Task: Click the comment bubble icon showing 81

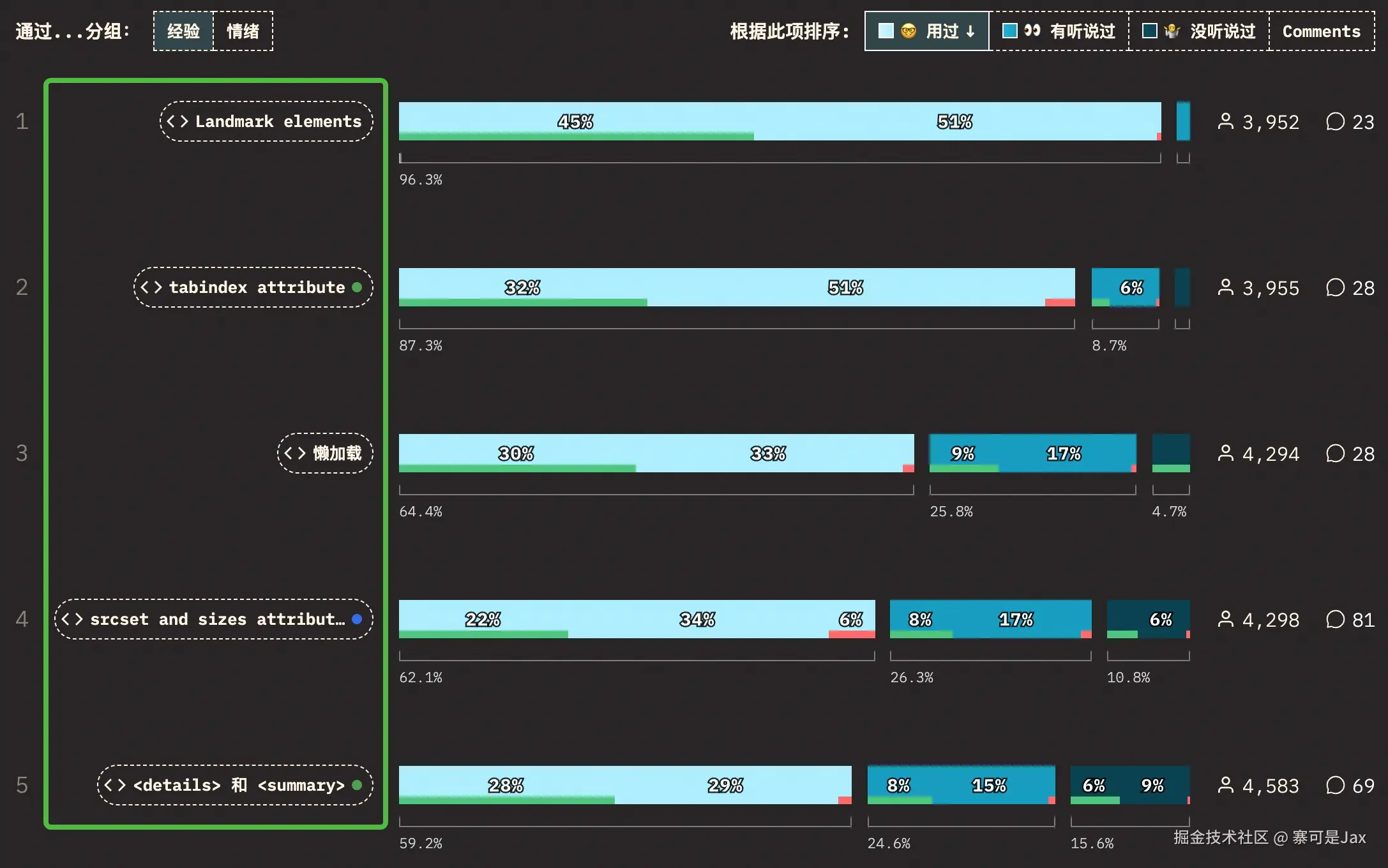Action: [1335, 619]
